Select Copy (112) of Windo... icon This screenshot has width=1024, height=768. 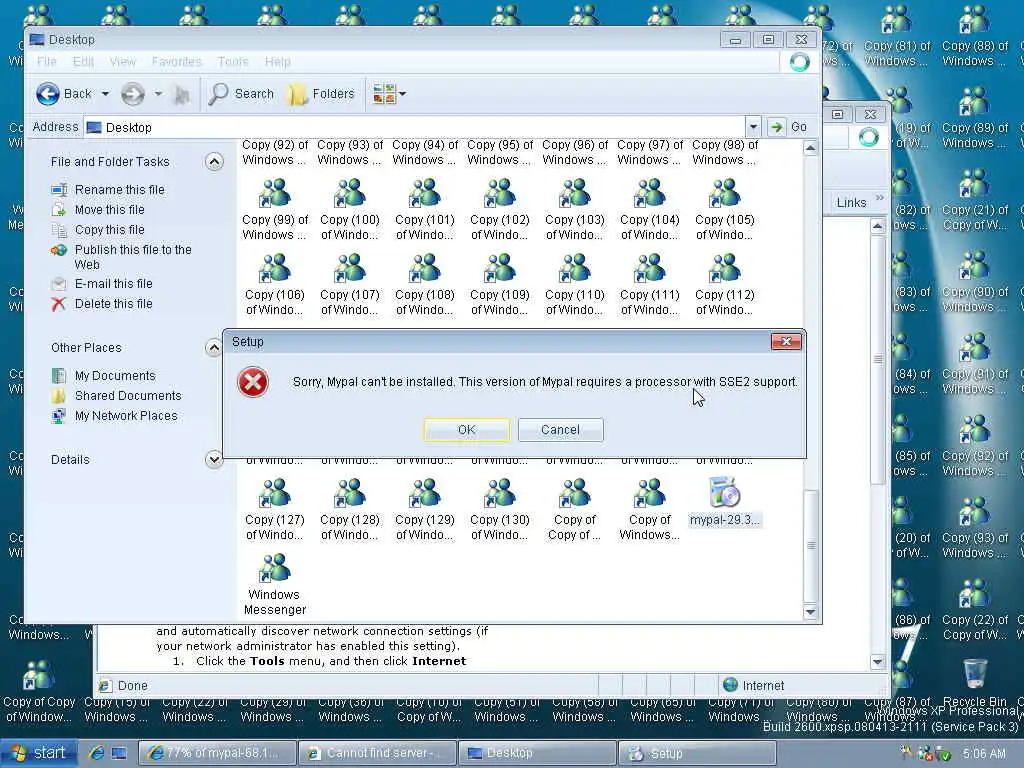[724, 284]
